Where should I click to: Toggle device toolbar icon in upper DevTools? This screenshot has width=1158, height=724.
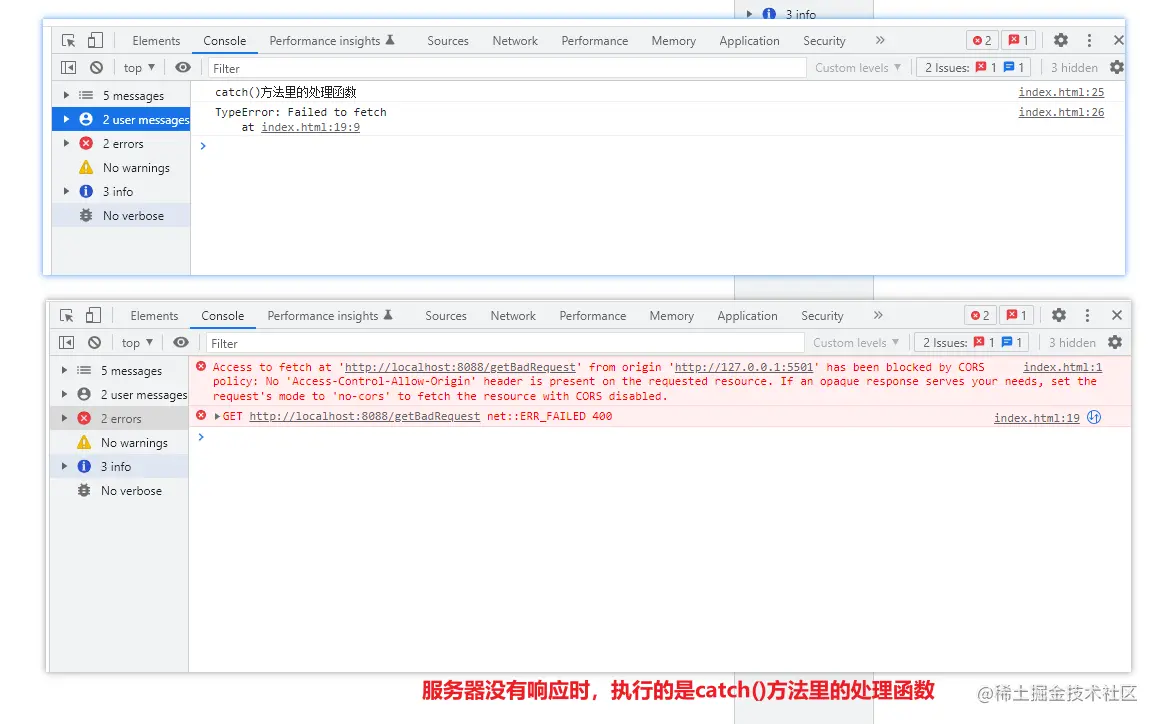click(x=95, y=40)
